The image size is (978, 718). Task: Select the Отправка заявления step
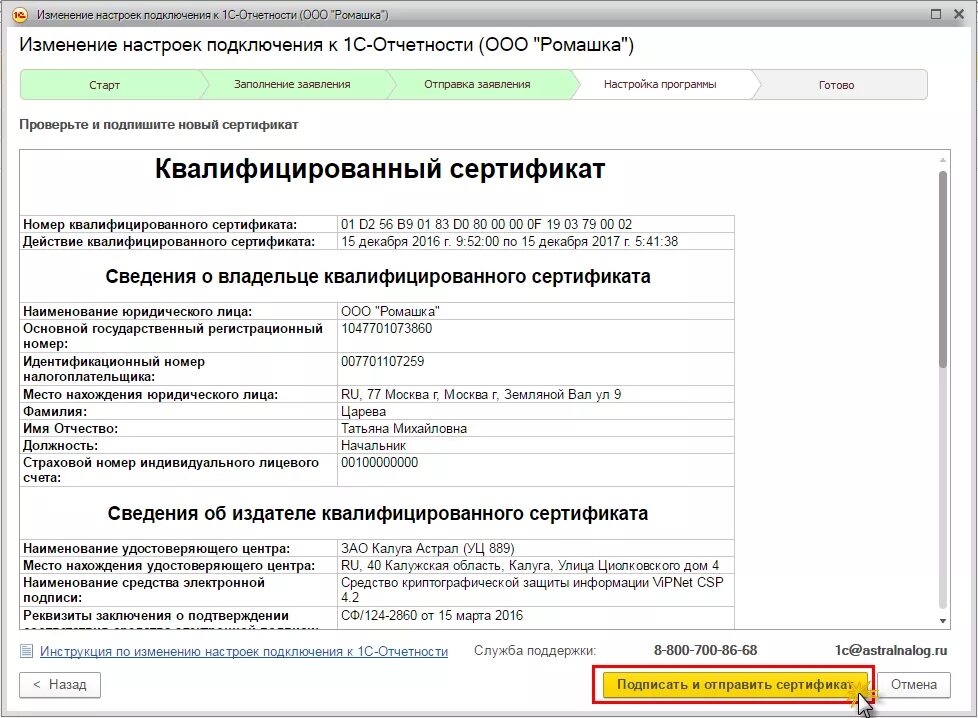477,84
